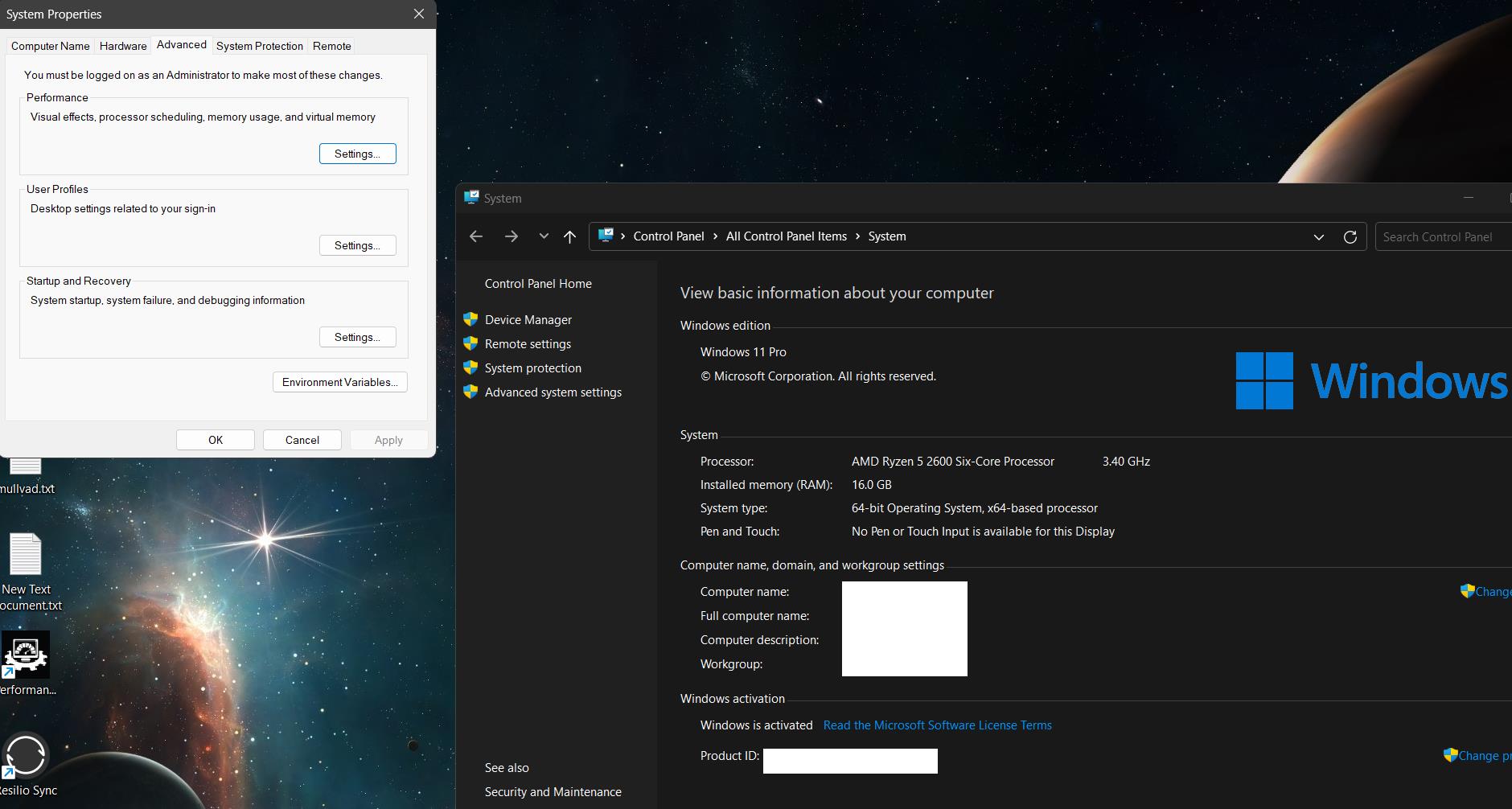Read the Microsoft Software License Terms
The width and height of the screenshot is (1512, 809).
coord(937,725)
